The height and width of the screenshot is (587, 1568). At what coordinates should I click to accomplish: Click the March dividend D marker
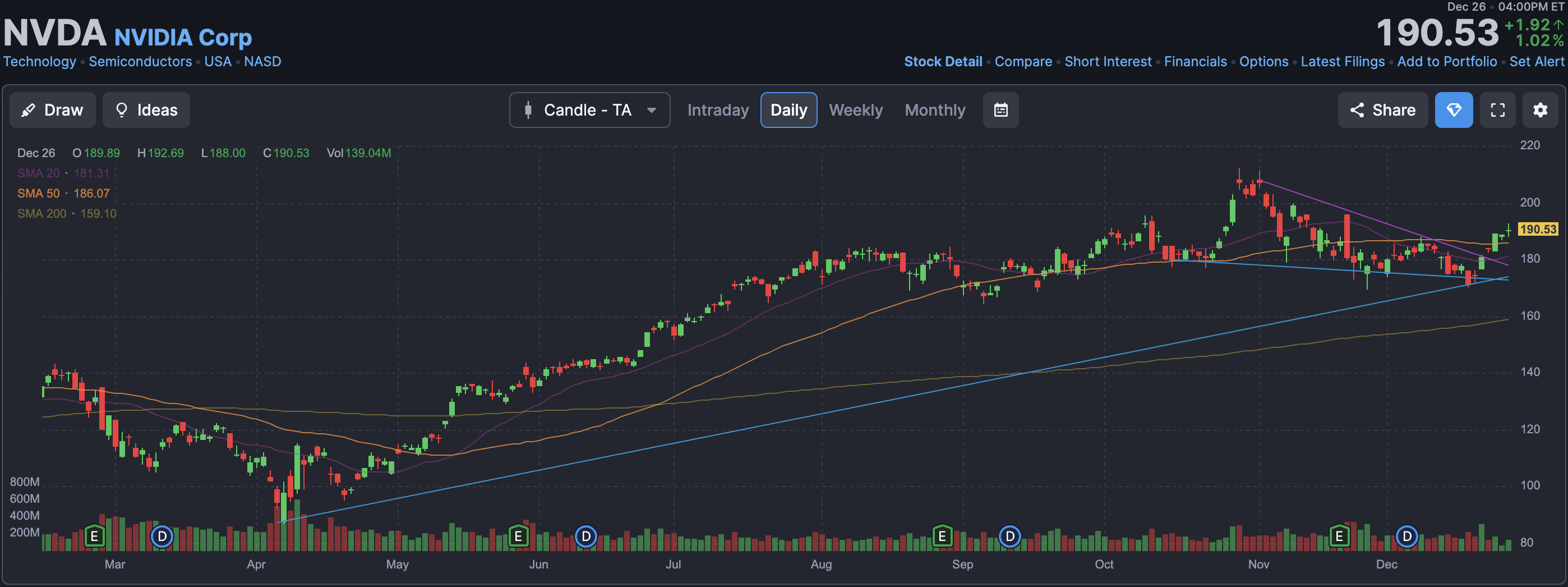coord(162,536)
